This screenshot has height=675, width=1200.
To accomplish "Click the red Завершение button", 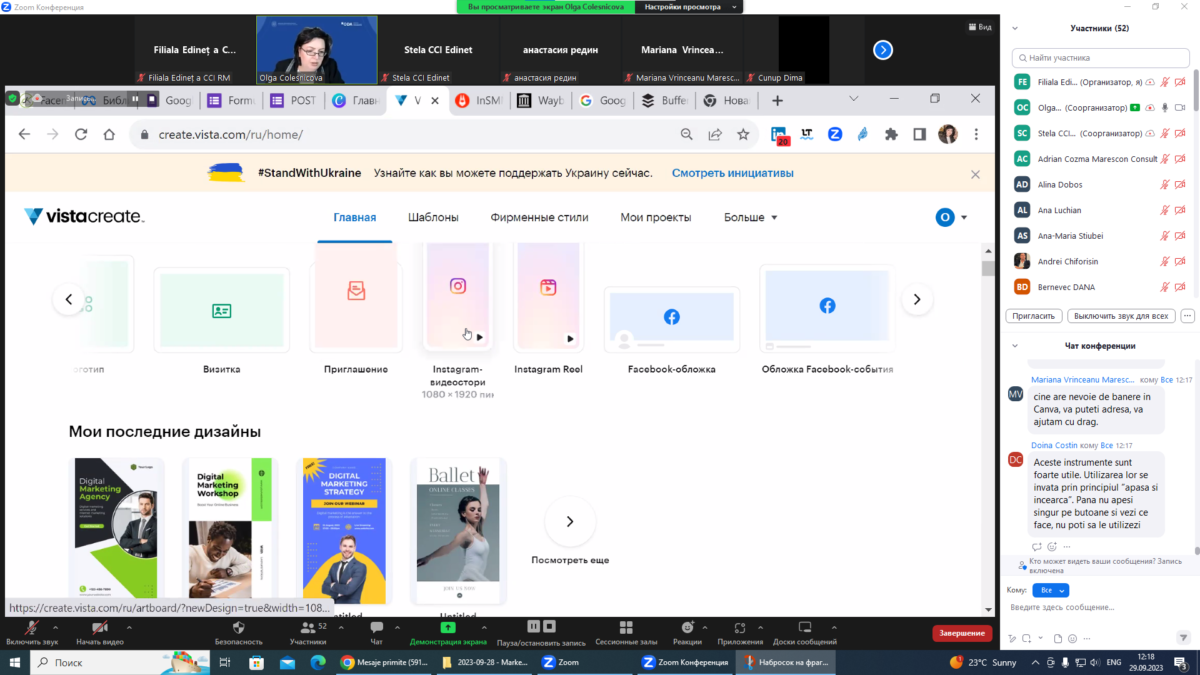I will [962, 633].
